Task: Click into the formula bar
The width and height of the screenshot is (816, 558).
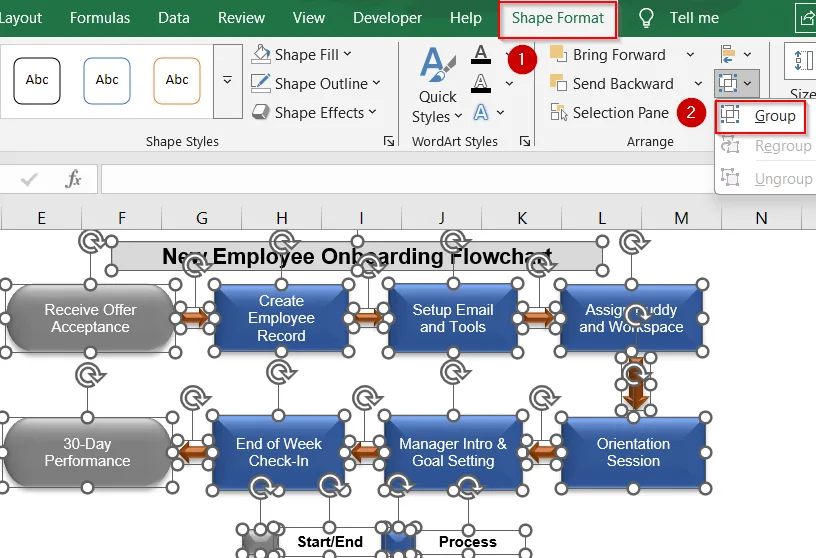Action: click(407, 179)
